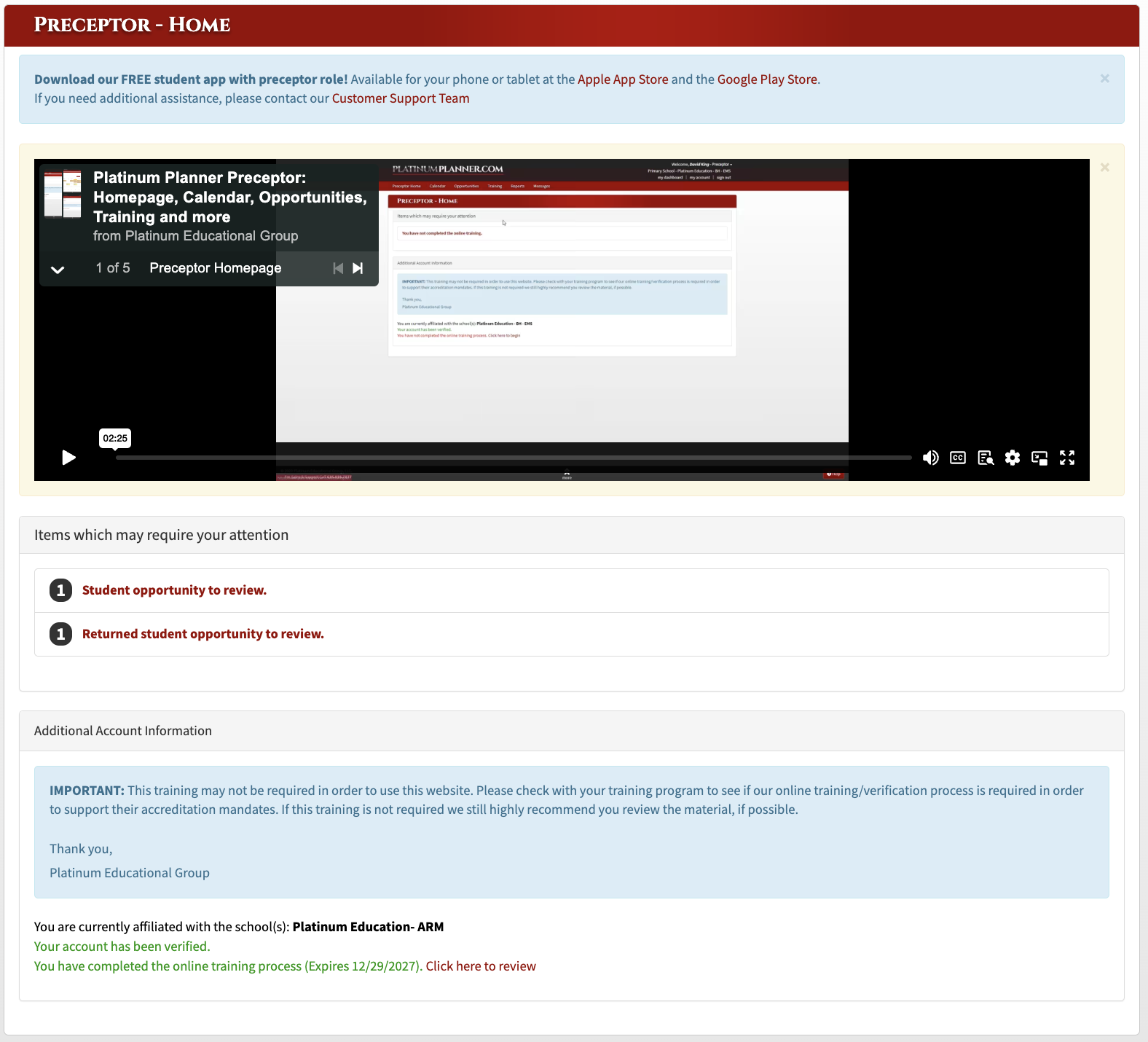Select 'Platinum Education- ARM' school name

(368, 927)
